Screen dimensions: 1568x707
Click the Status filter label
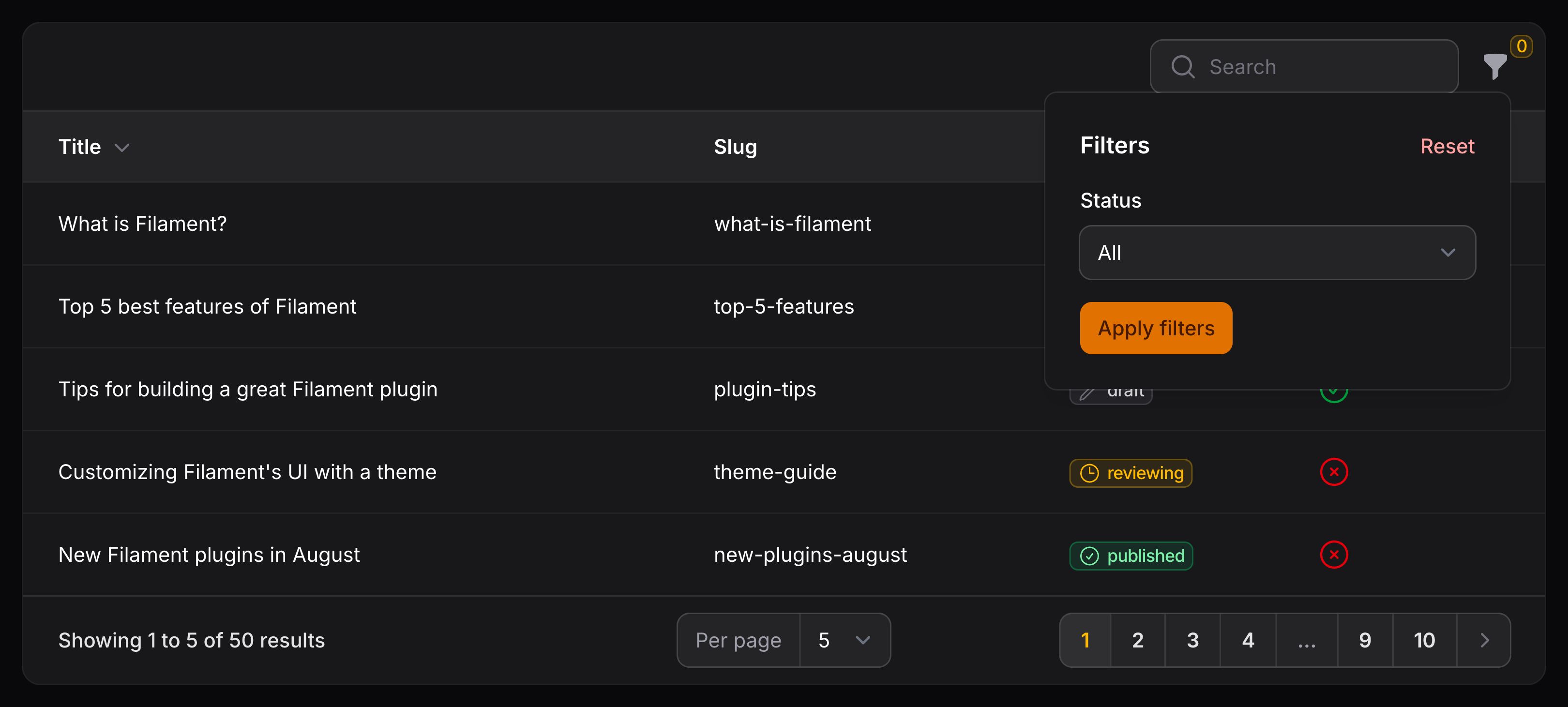coord(1110,201)
